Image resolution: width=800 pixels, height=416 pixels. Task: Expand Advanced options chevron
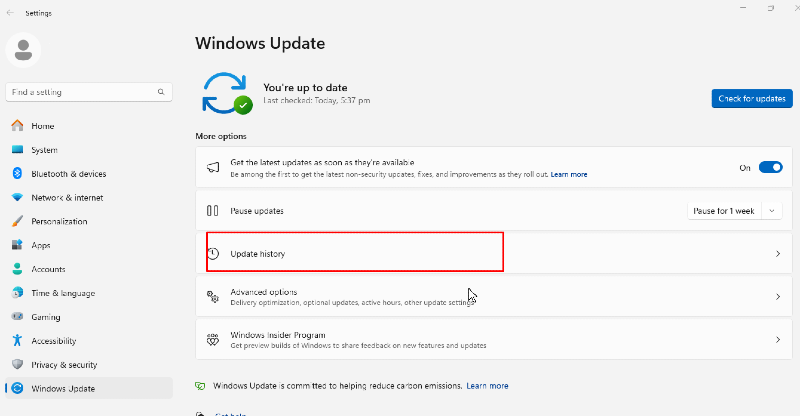tap(778, 297)
